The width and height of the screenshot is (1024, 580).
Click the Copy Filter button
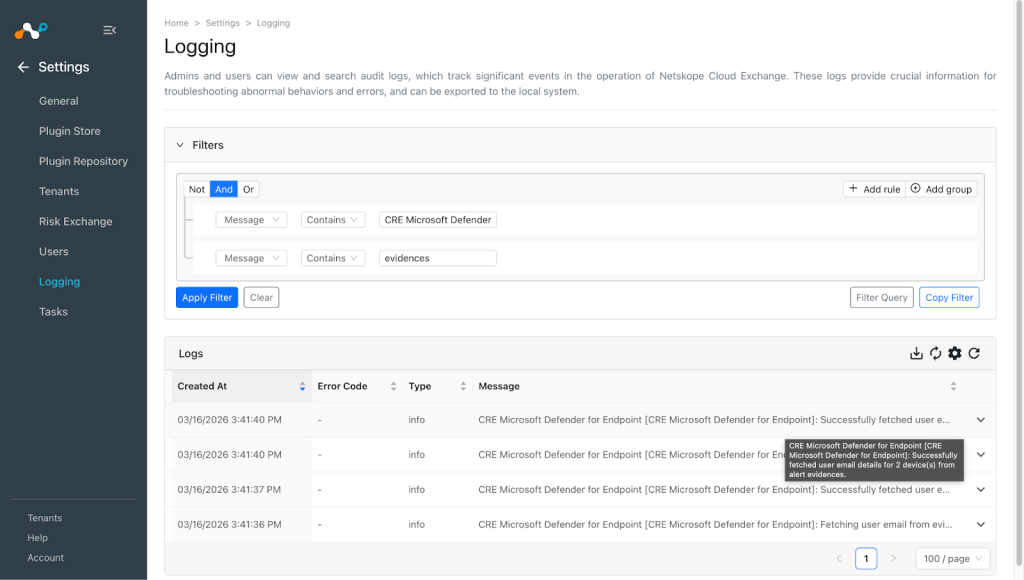click(949, 297)
